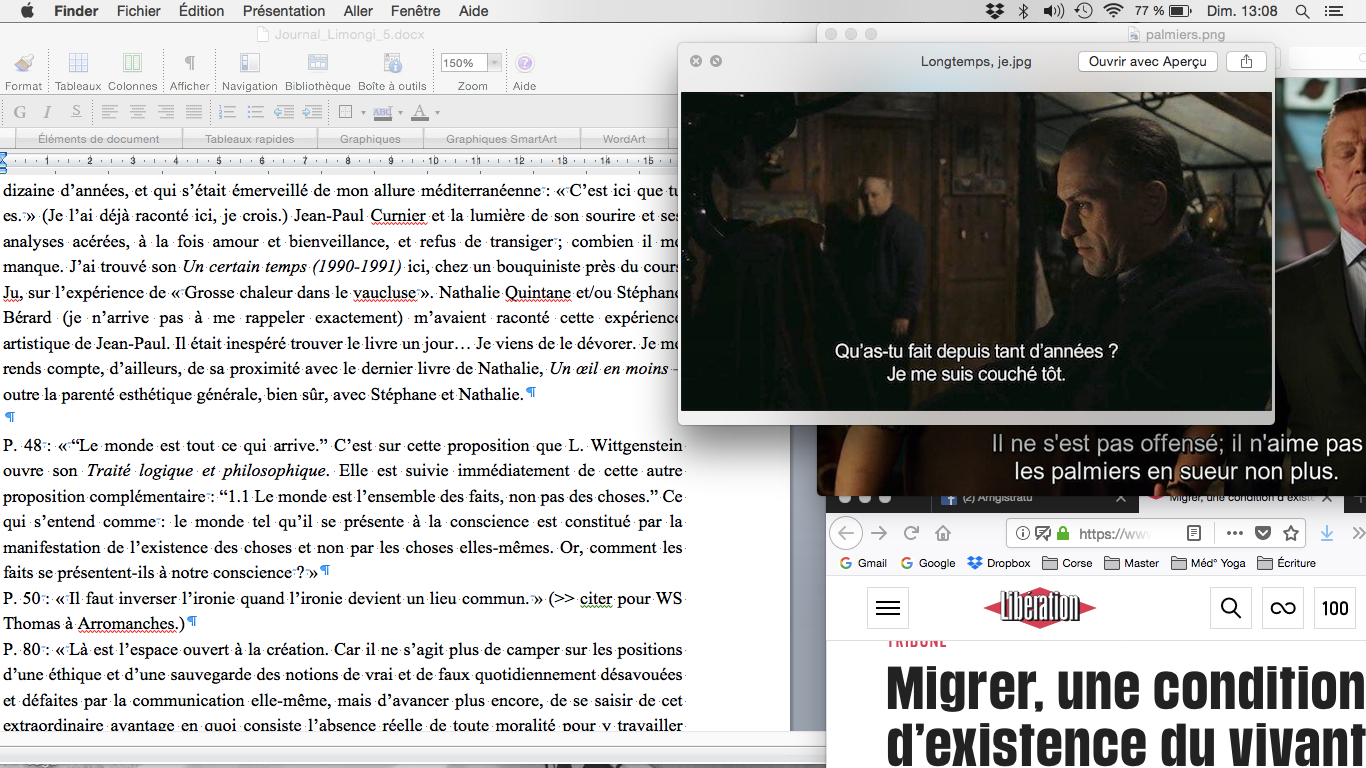Open the Format brush tool
Screen dimensions: 1366x768
pos(24,64)
